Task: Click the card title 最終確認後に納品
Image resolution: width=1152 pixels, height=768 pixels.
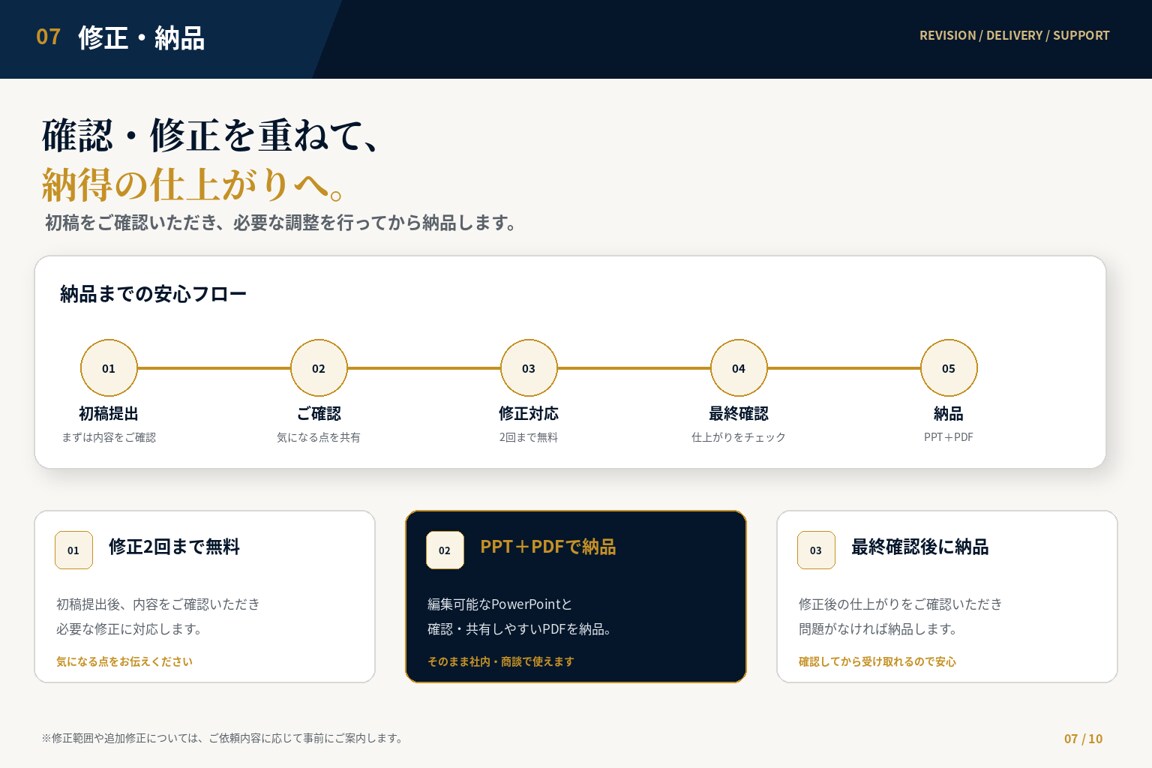Action: [x=920, y=547]
